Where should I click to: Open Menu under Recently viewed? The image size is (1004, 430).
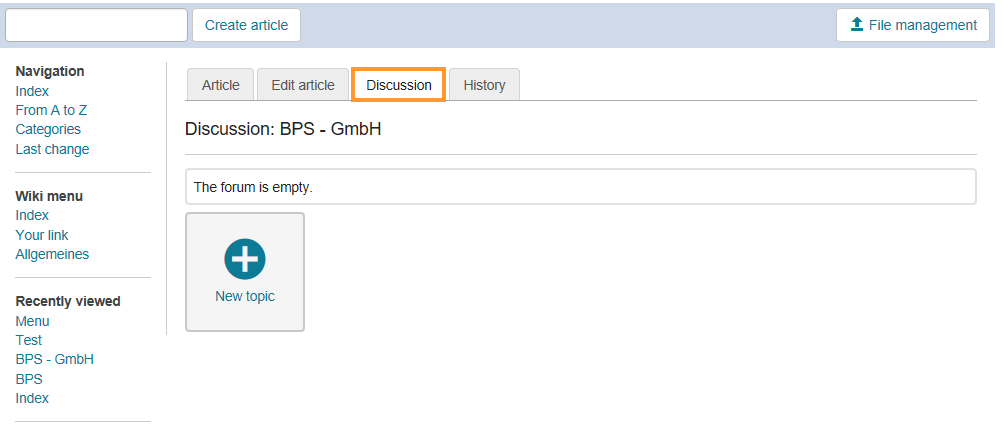click(x=32, y=321)
